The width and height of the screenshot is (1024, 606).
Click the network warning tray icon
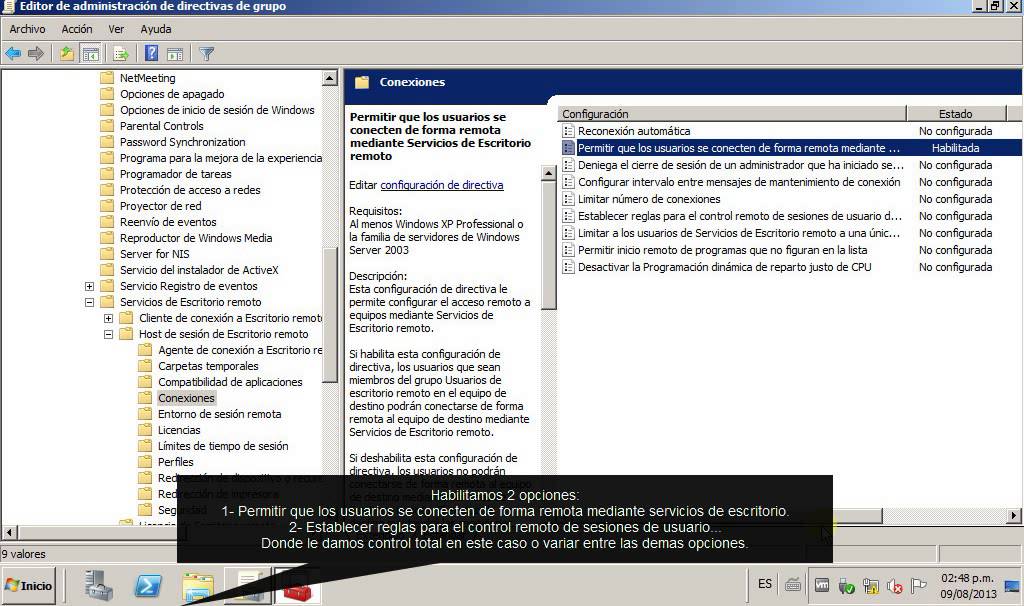(x=870, y=586)
